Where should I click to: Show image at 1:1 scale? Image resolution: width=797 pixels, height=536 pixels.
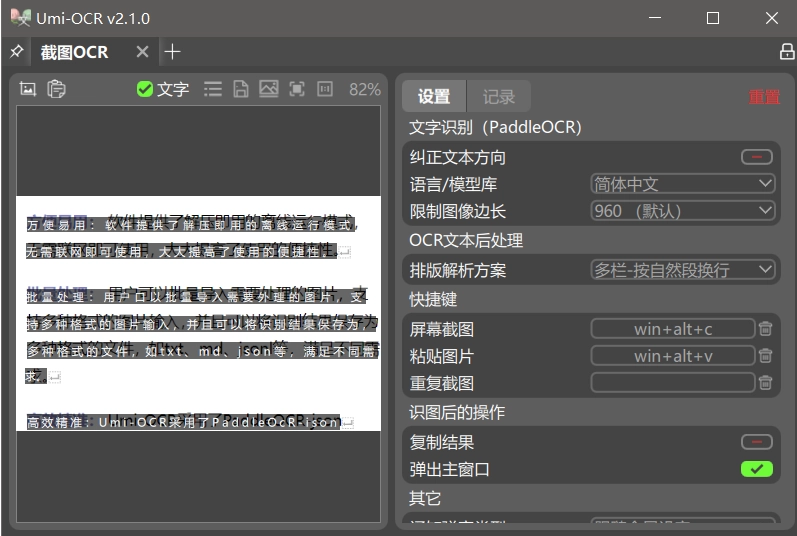click(325, 89)
